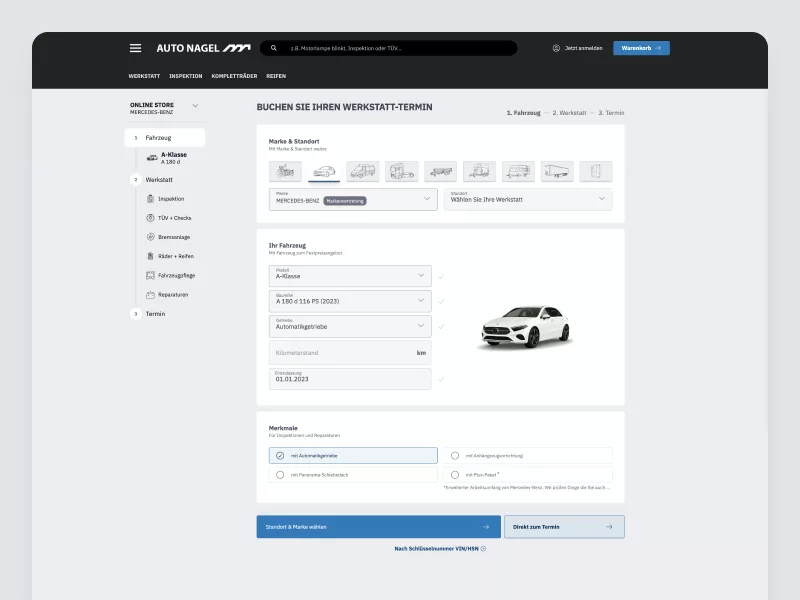Open the Modell A-Klasse dropdown
The image size is (800, 600).
[350, 276]
